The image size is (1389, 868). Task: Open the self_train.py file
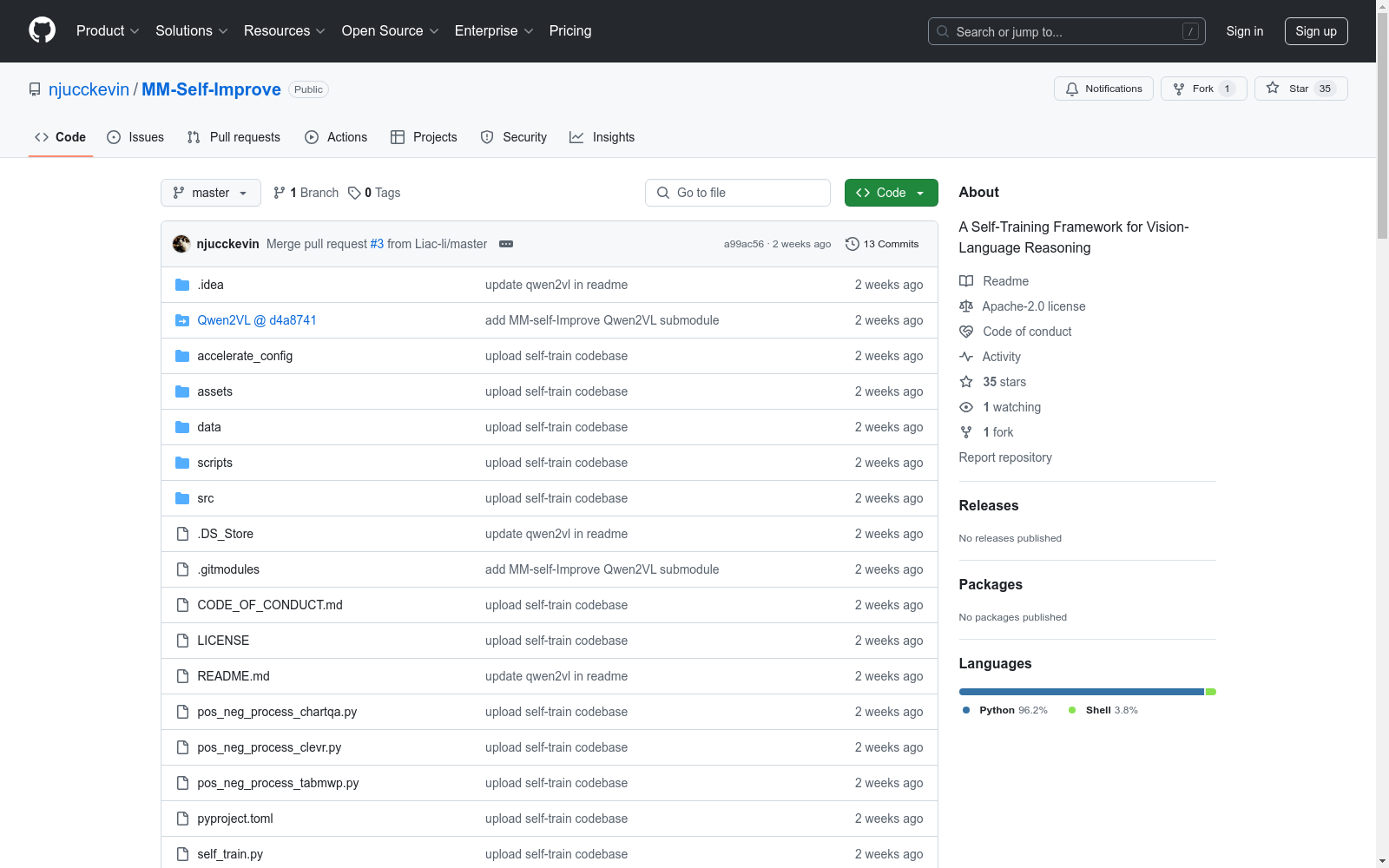(230, 854)
